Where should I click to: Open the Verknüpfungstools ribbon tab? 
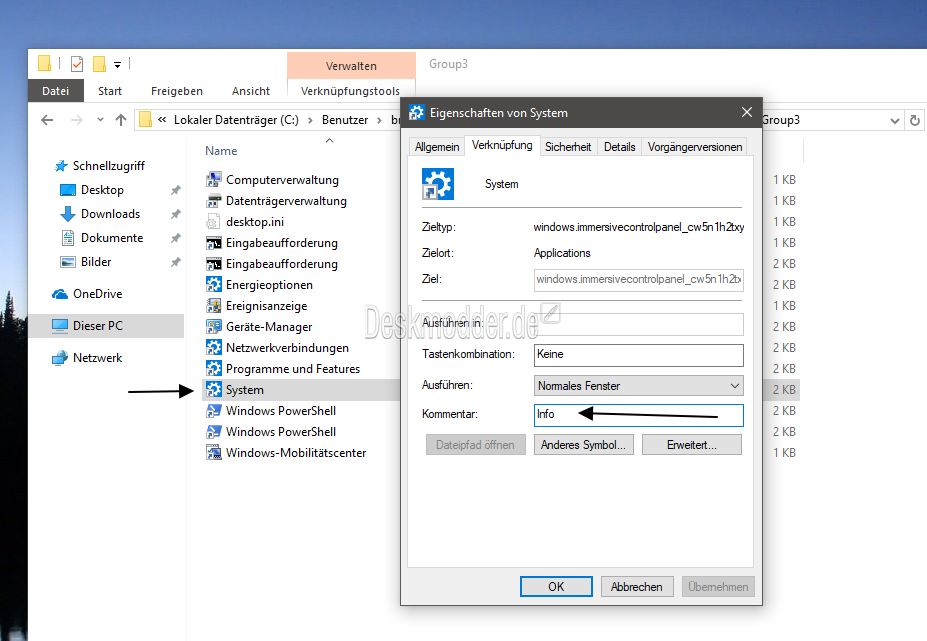click(x=351, y=91)
